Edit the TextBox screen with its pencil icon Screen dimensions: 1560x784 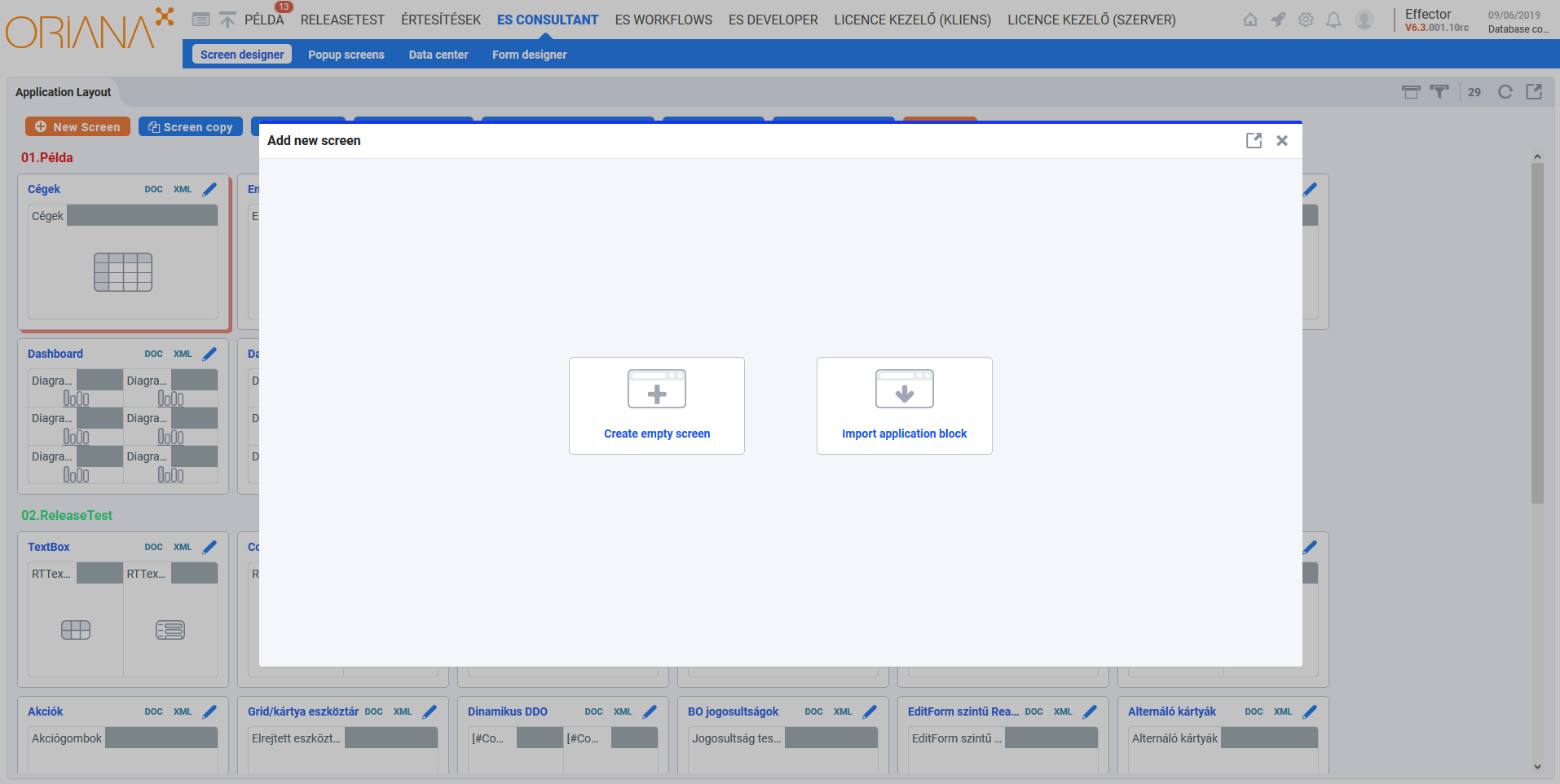click(209, 547)
